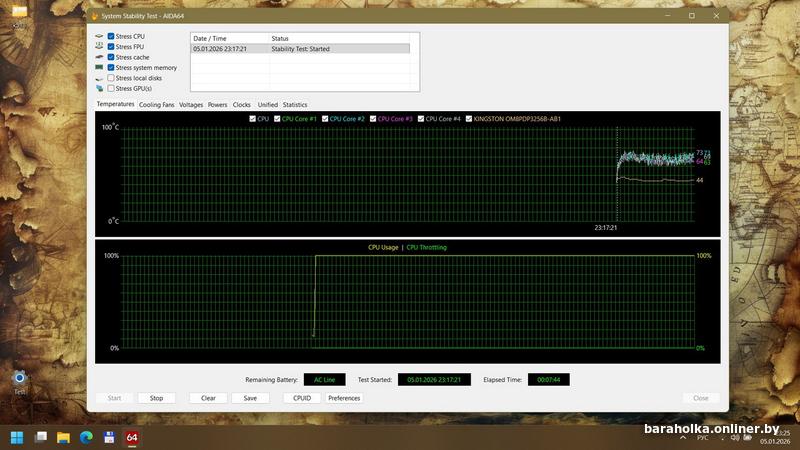800x450 pixels.
Task: Click the Task View taskbar icon
Action: tap(41, 437)
